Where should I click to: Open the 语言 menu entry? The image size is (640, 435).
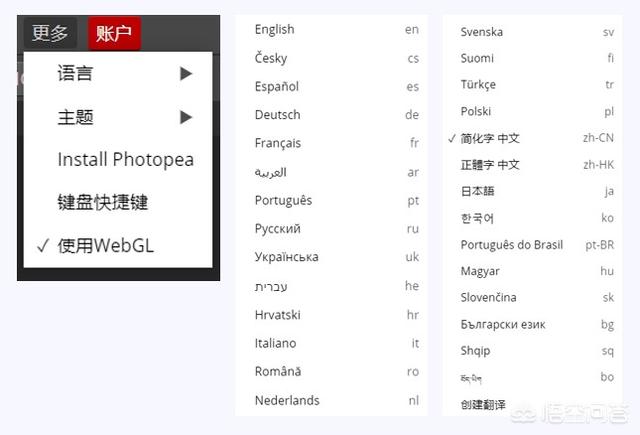click(x=118, y=73)
